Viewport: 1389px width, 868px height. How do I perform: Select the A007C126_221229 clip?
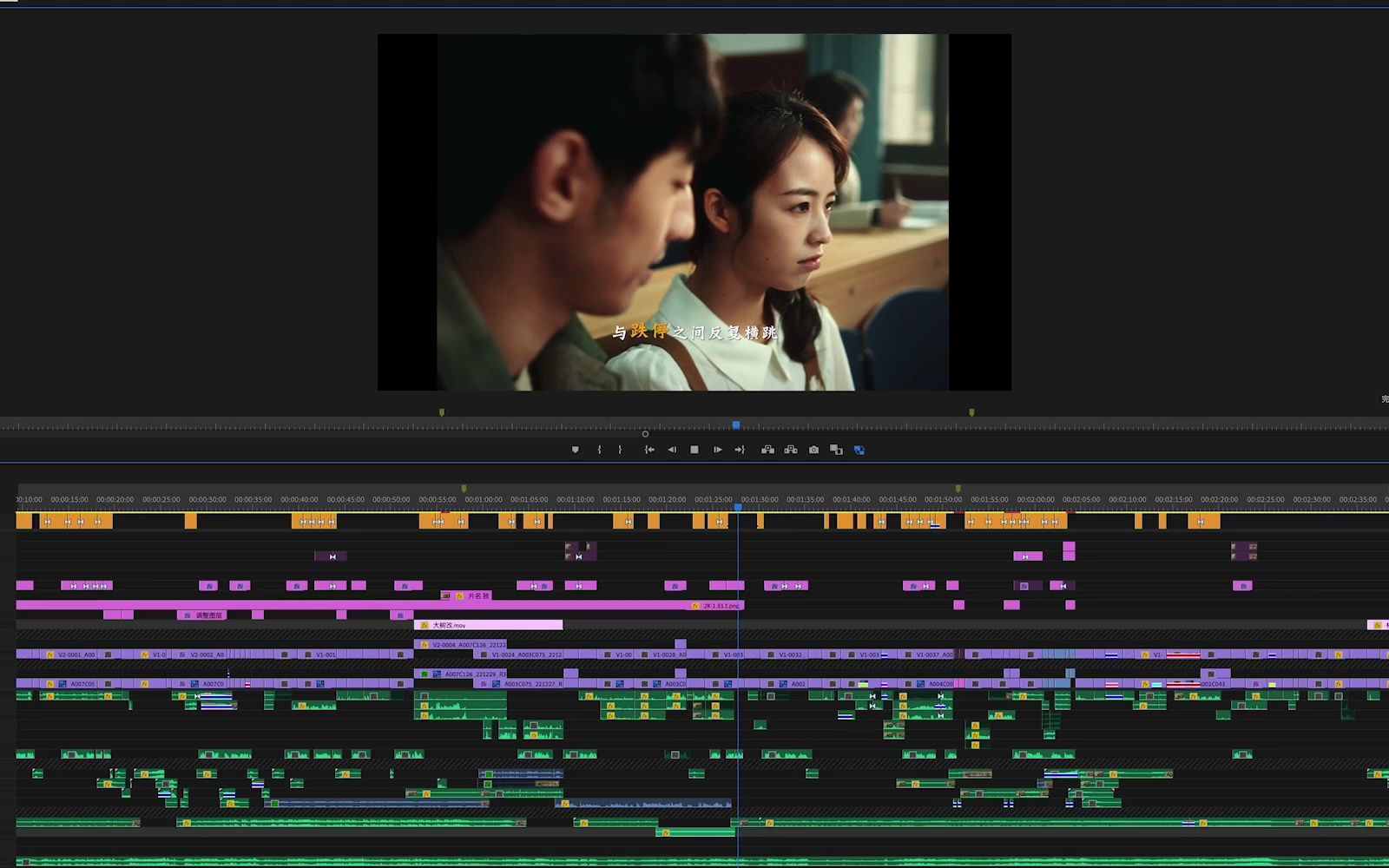click(x=460, y=674)
